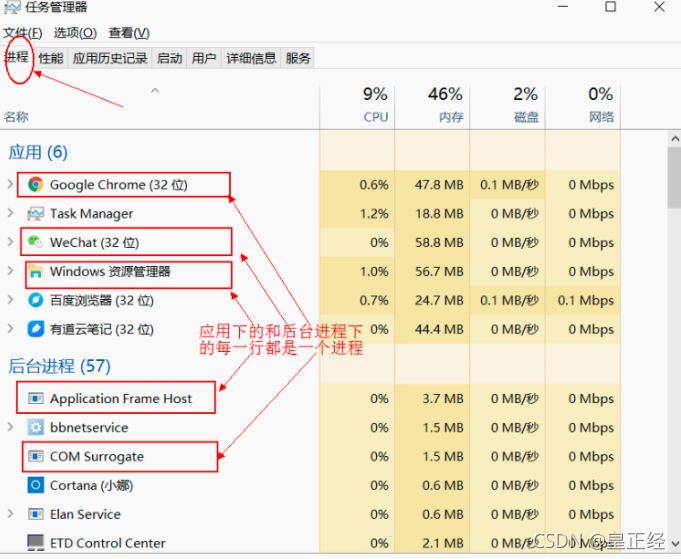Switch to the 性能 tab
Image resolution: width=681 pixels, height=559 pixels.
click(50, 58)
